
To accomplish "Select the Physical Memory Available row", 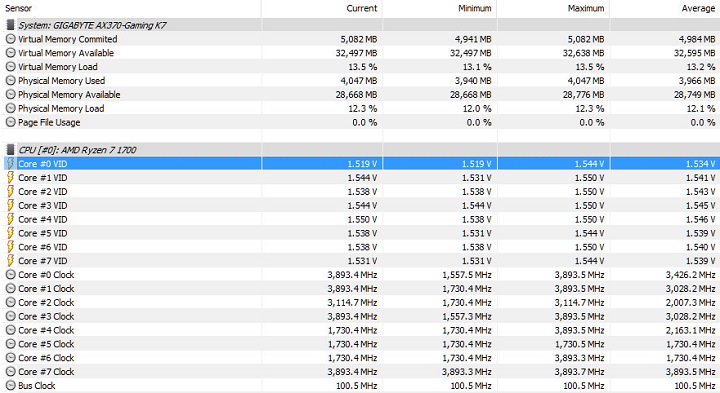I will pyautogui.click(x=360, y=95).
